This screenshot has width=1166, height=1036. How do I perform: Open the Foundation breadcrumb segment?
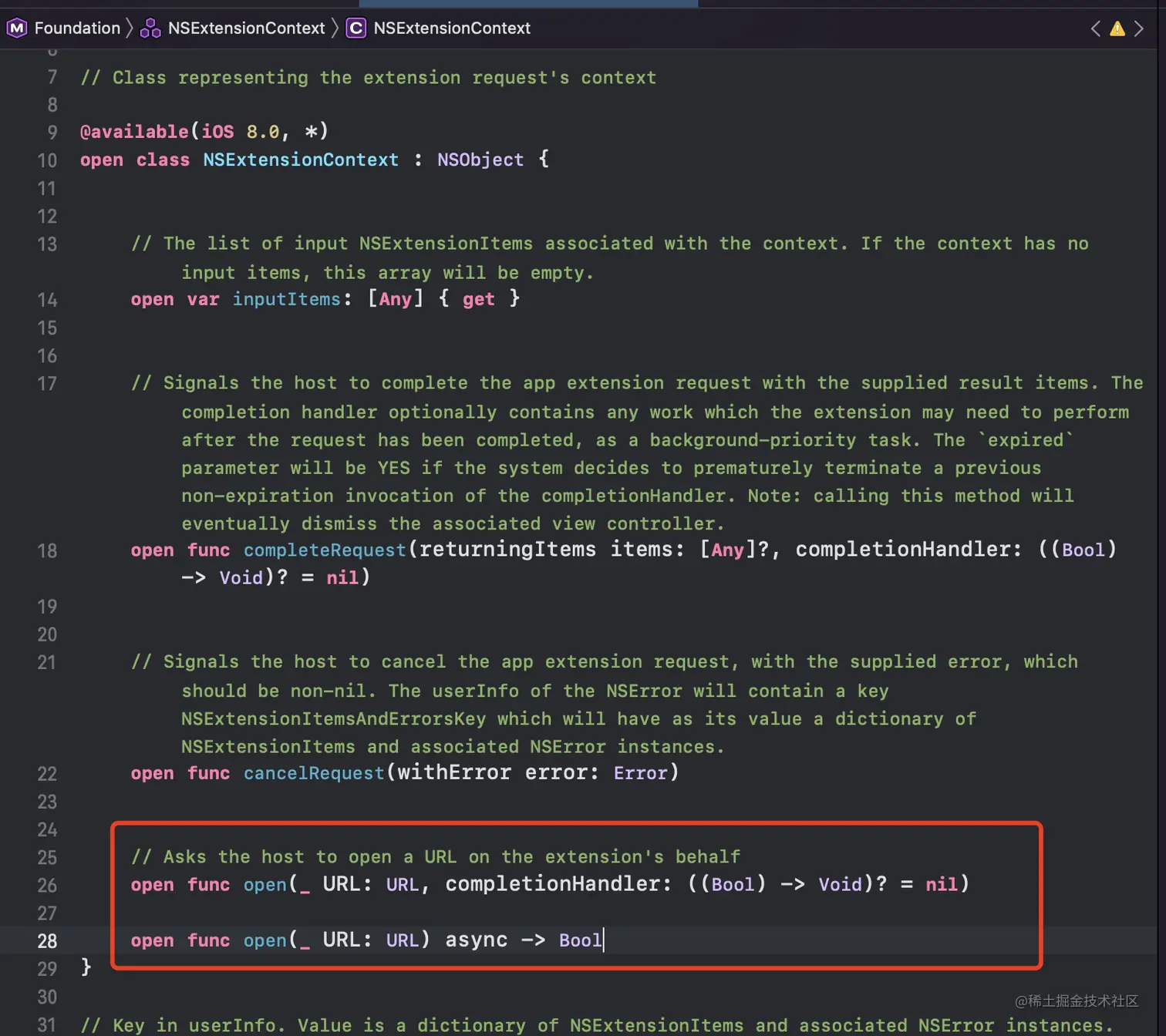[77, 29]
